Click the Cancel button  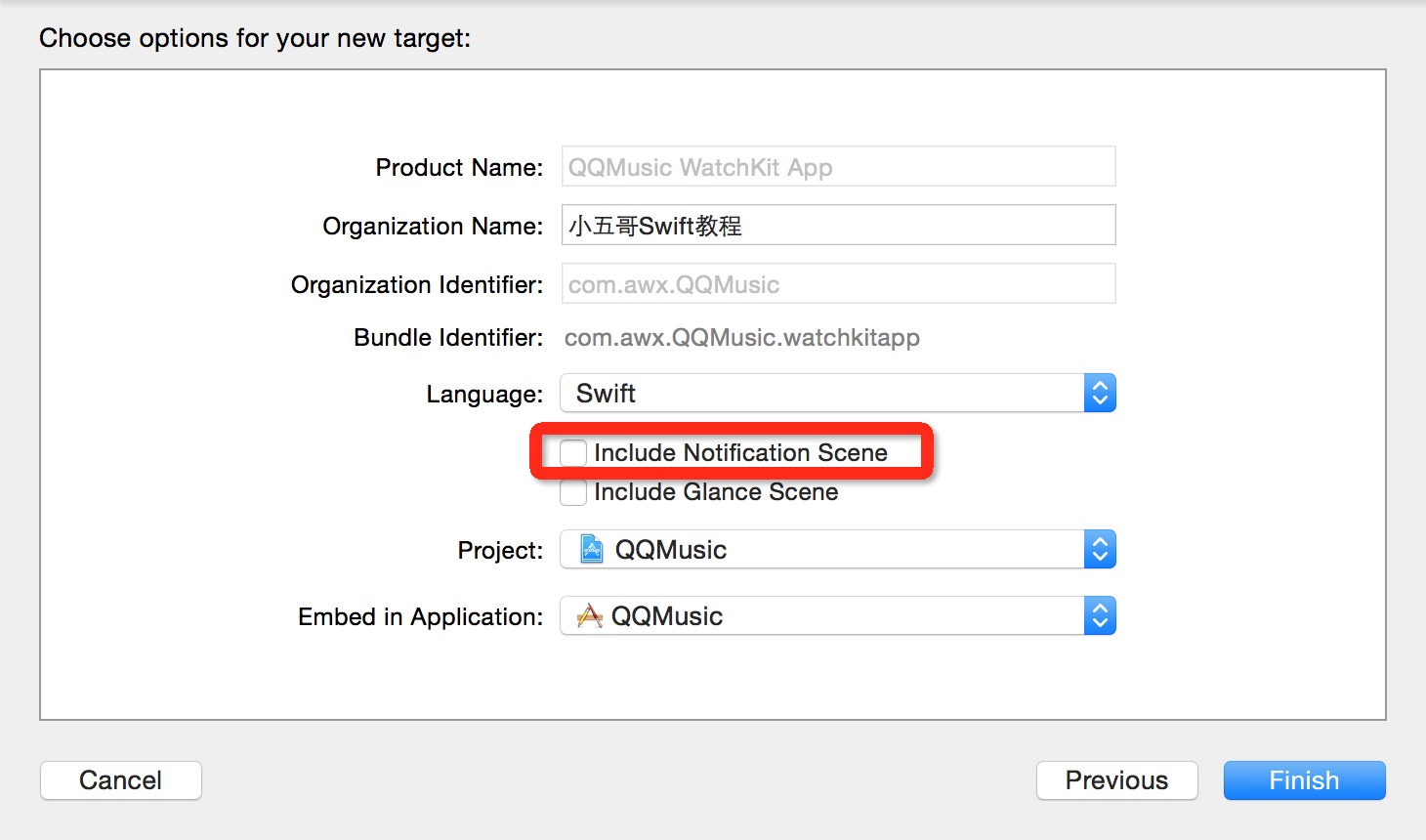click(x=121, y=780)
